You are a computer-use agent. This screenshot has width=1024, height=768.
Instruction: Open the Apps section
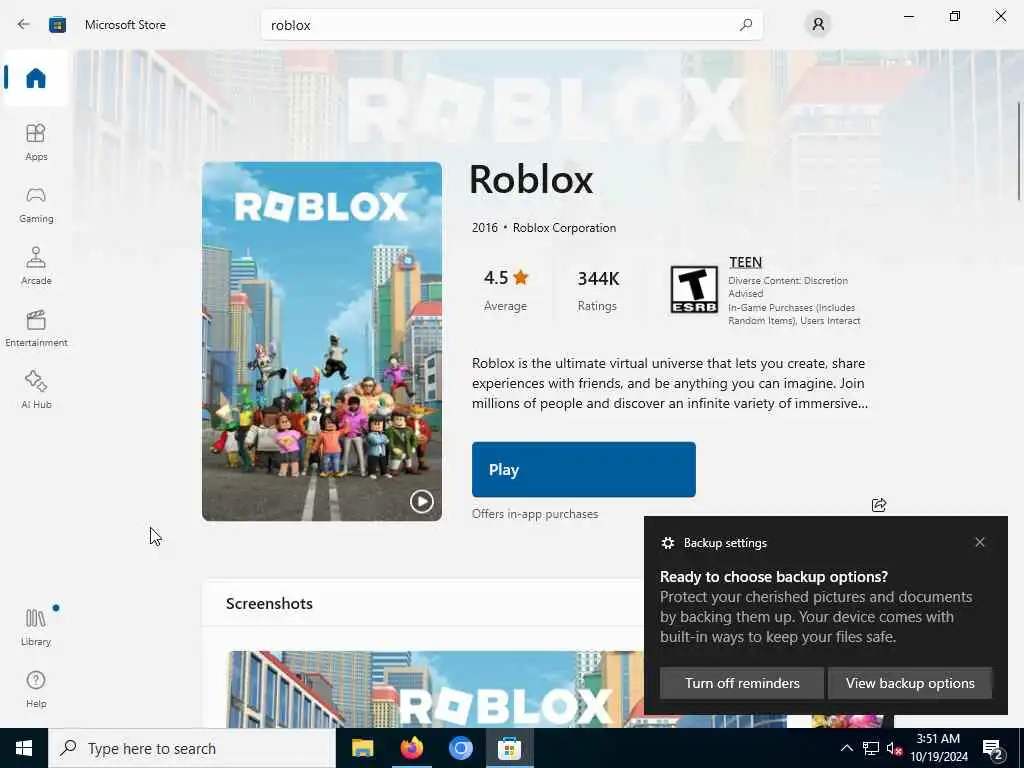pos(36,142)
